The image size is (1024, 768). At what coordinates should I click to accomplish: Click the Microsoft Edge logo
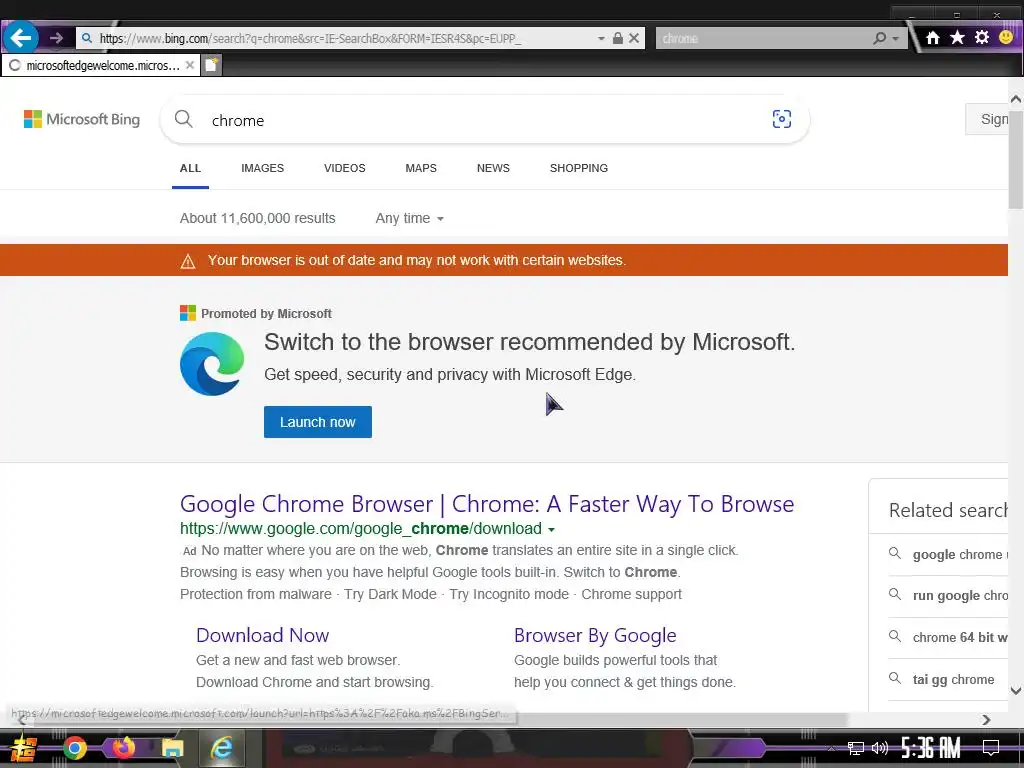pos(212,363)
